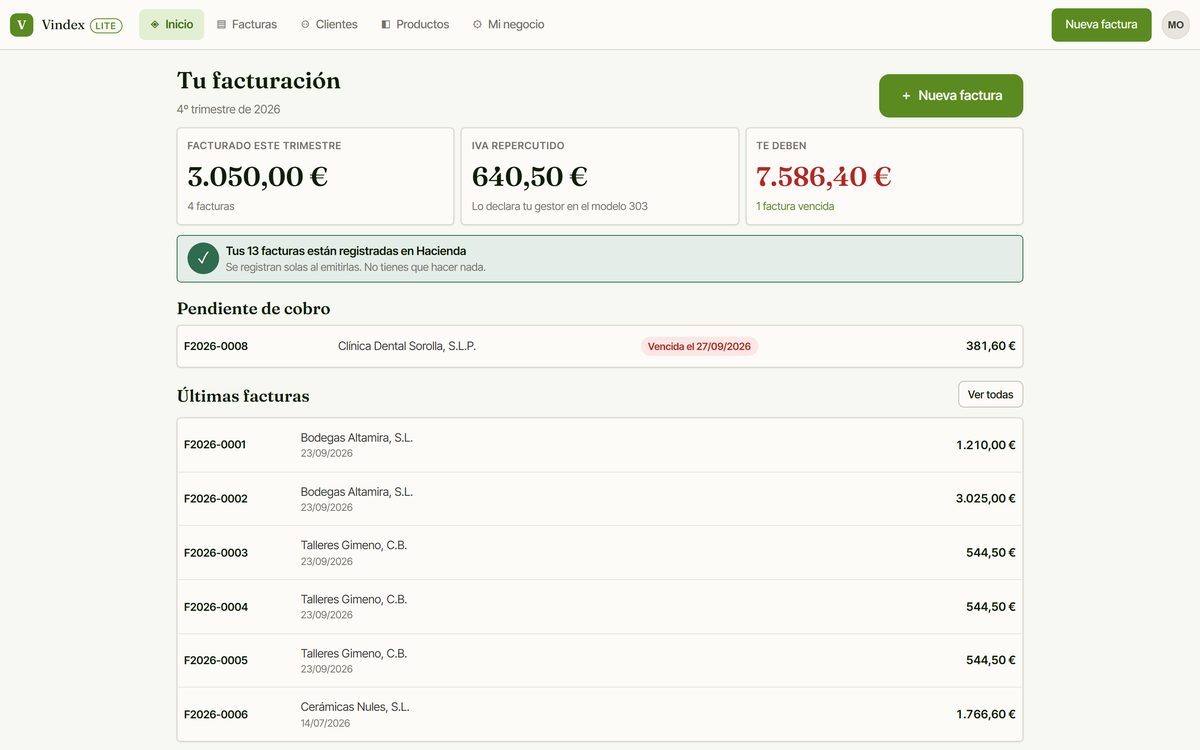The image size is (1200, 750).
Task: Click Clínica Dental Sorolla, S.L.P.
Action: click(x=407, y=346)
